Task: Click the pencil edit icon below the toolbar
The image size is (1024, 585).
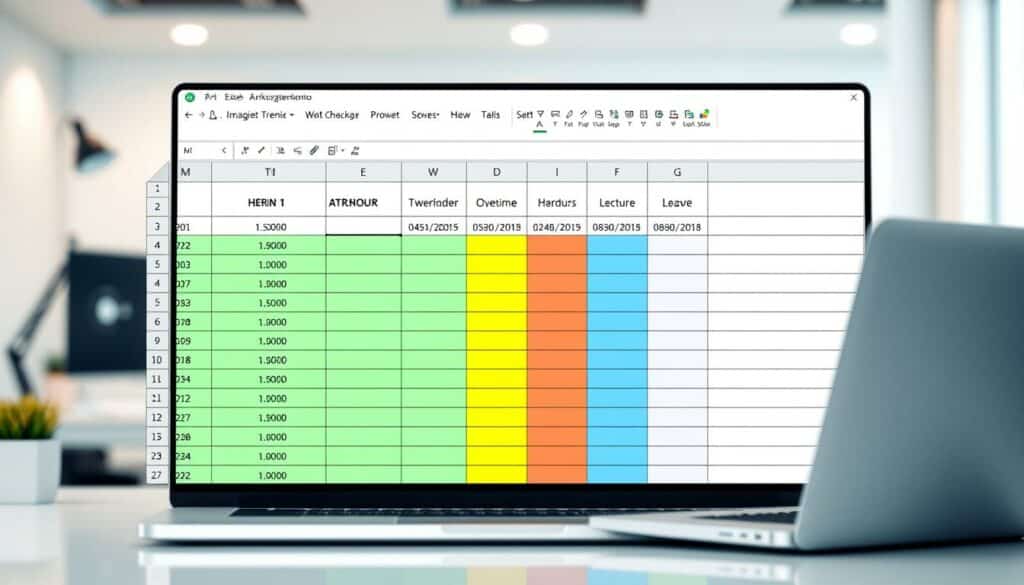Action: pyautogui.click(x=261, y=151)
